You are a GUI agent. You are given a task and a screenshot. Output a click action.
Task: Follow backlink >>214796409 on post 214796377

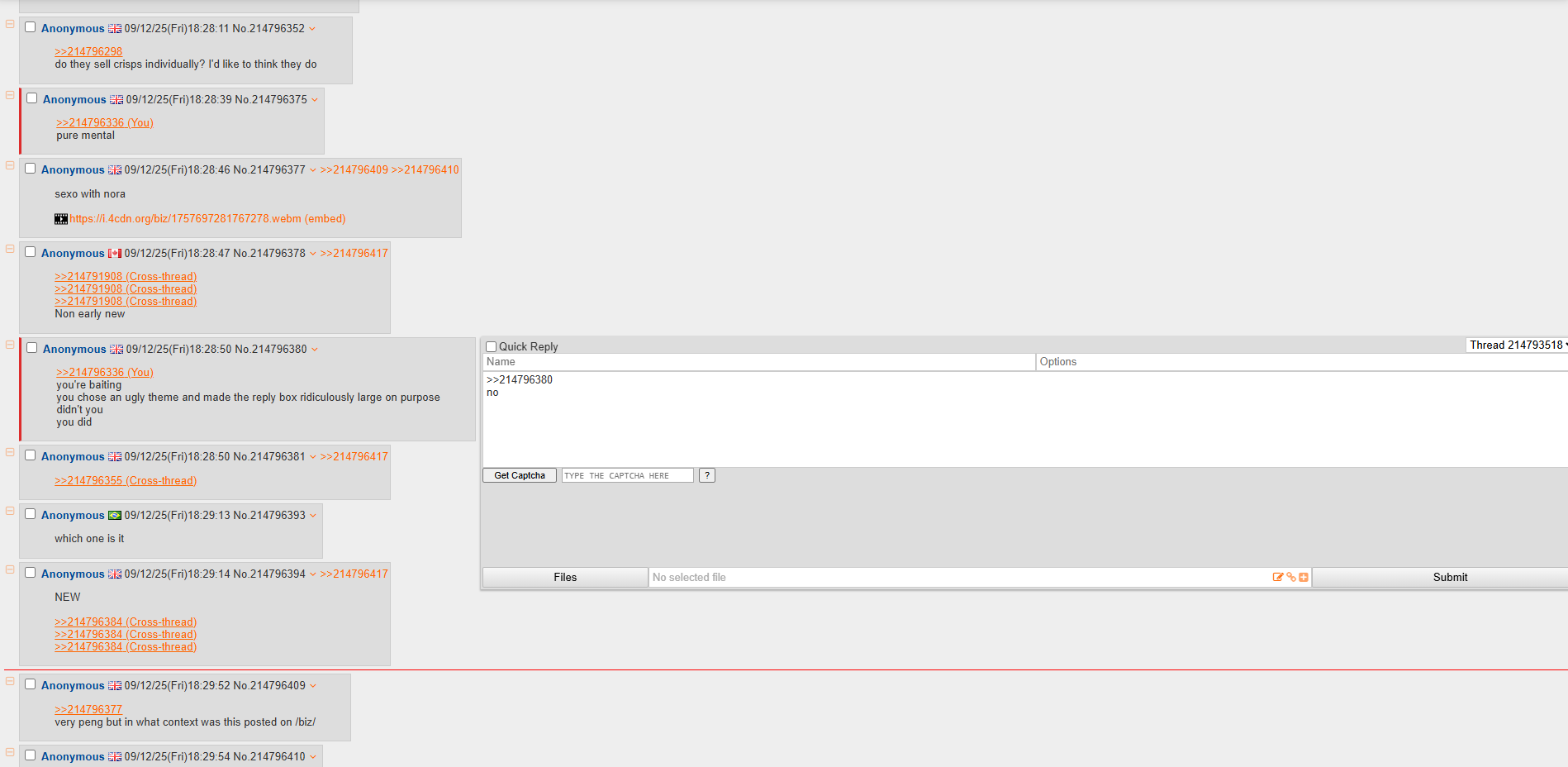pyautogui.click(x=354, y=170)
